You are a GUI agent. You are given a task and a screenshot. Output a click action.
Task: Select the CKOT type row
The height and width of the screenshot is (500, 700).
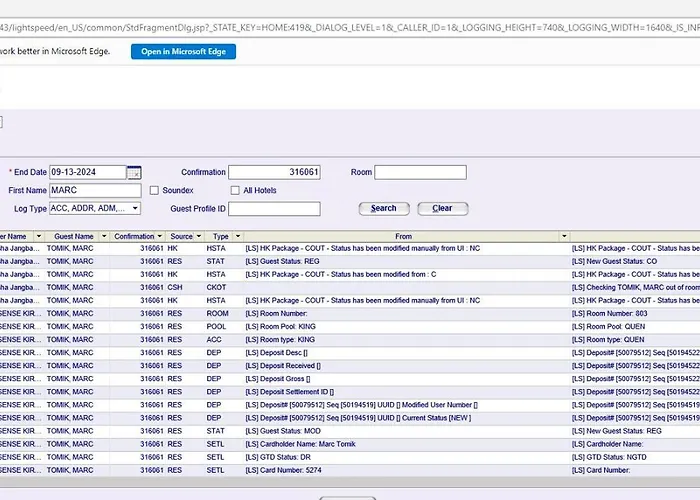350,288
